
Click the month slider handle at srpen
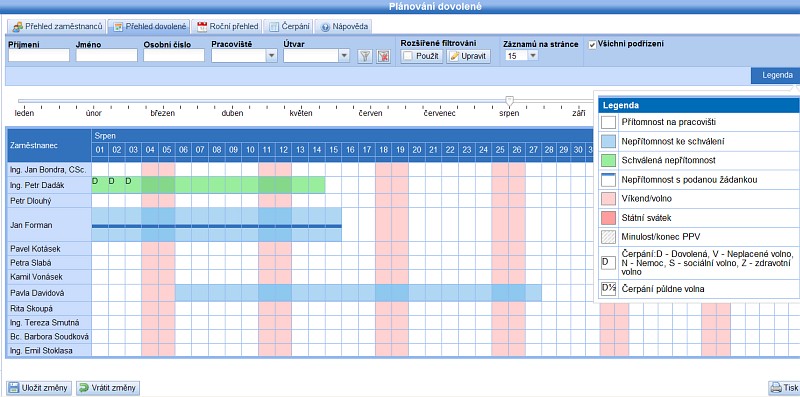509,101
